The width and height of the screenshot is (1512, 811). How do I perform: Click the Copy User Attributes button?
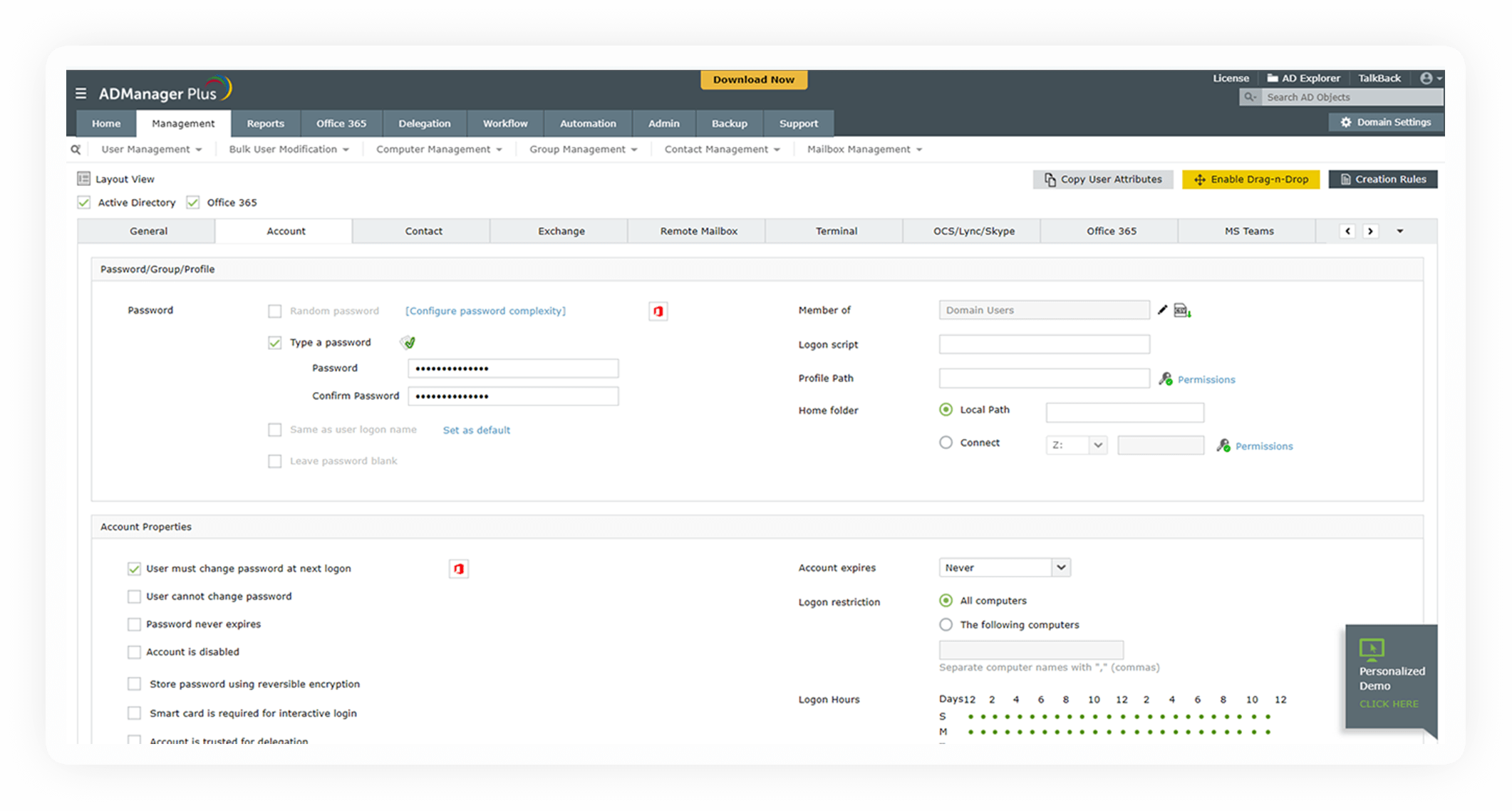click(1102, 180)
